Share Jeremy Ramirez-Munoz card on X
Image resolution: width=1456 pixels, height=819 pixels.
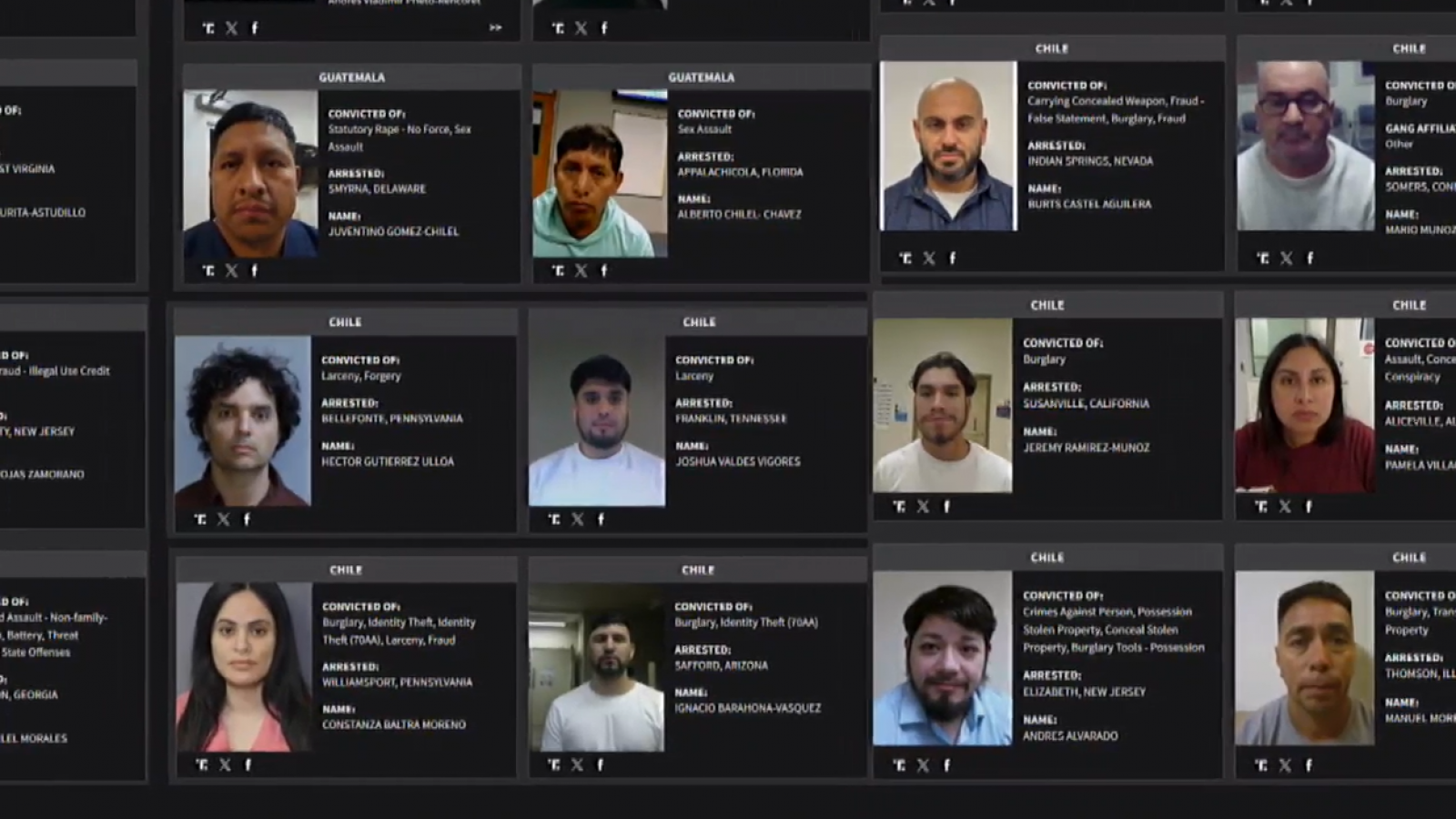923,506
